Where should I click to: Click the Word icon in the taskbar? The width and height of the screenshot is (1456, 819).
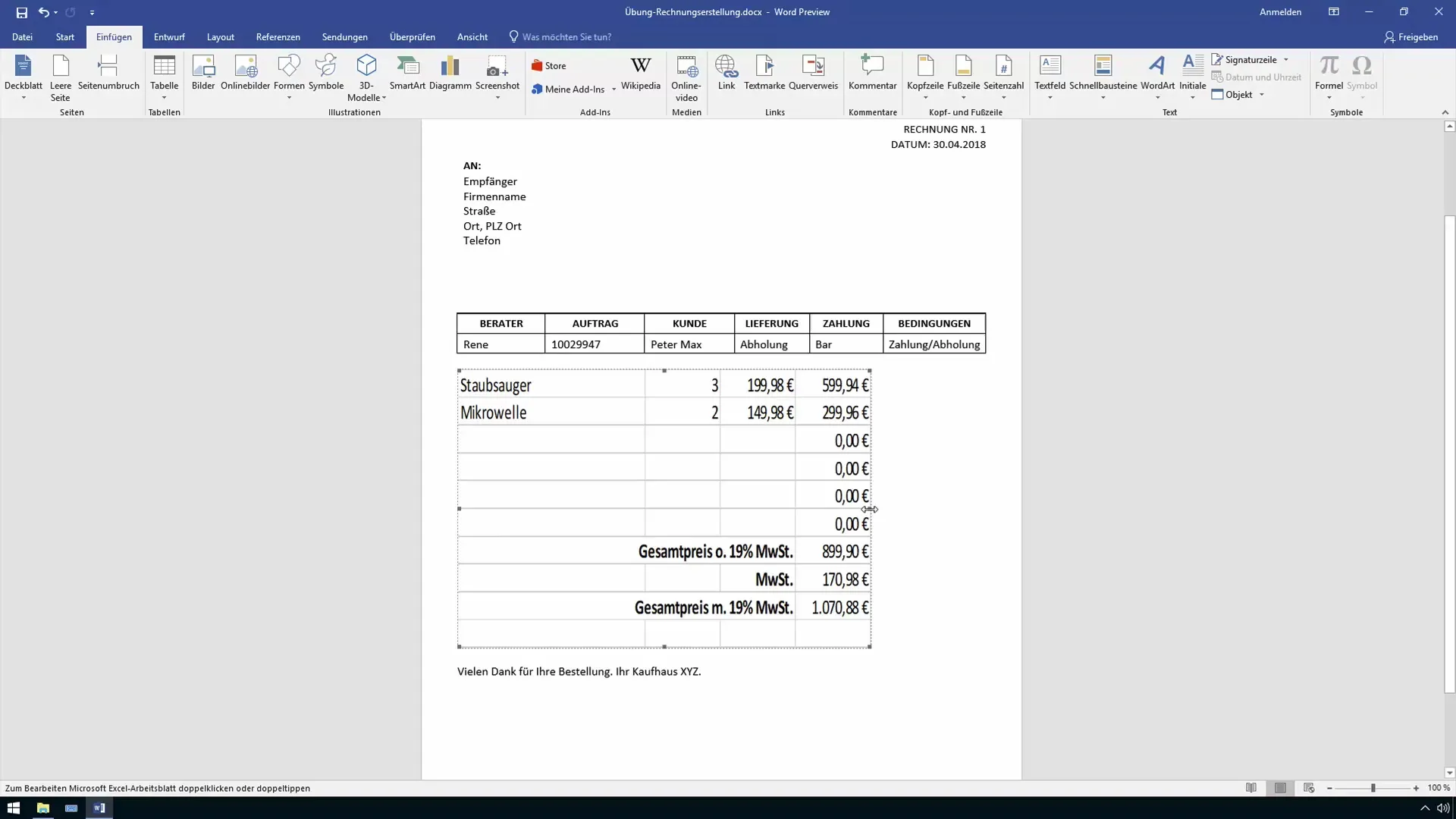(99, 808)
